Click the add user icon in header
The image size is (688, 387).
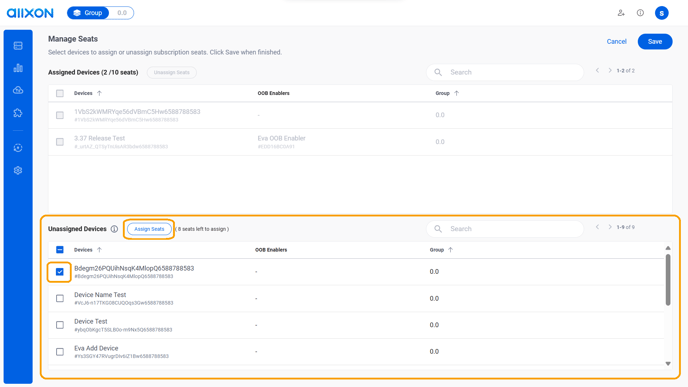point(621,13)
